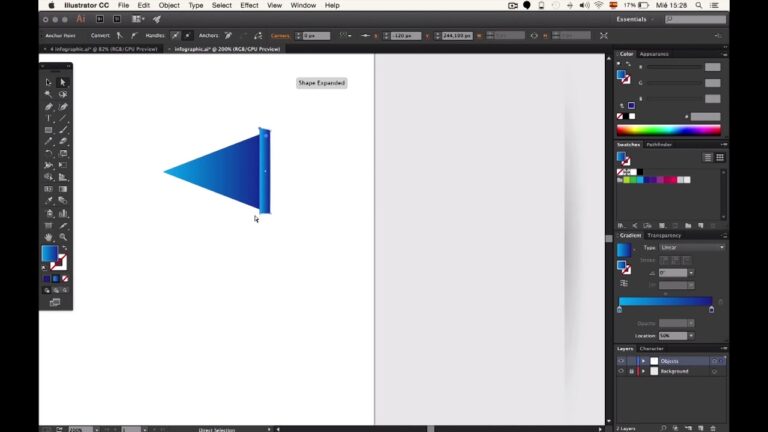The width and height of the screenshot is (768, 432).
Task: Select the Zoom magnifier tool
Action: point(63,237)
